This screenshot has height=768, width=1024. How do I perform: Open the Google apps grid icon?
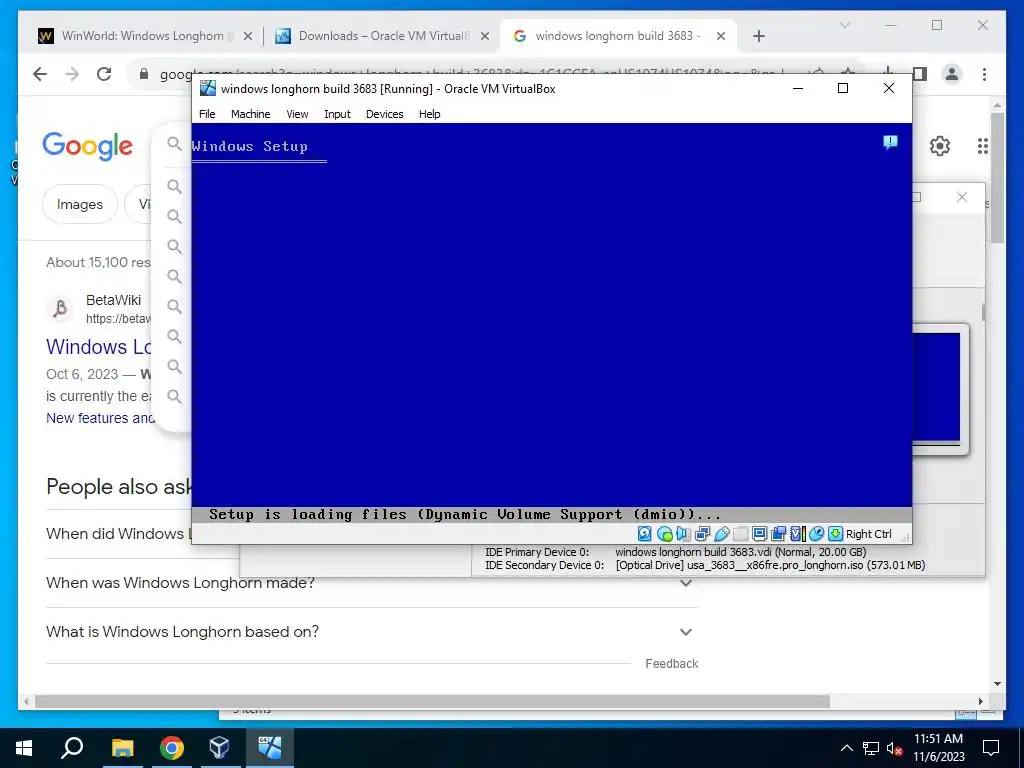click(x=982, y=146)
